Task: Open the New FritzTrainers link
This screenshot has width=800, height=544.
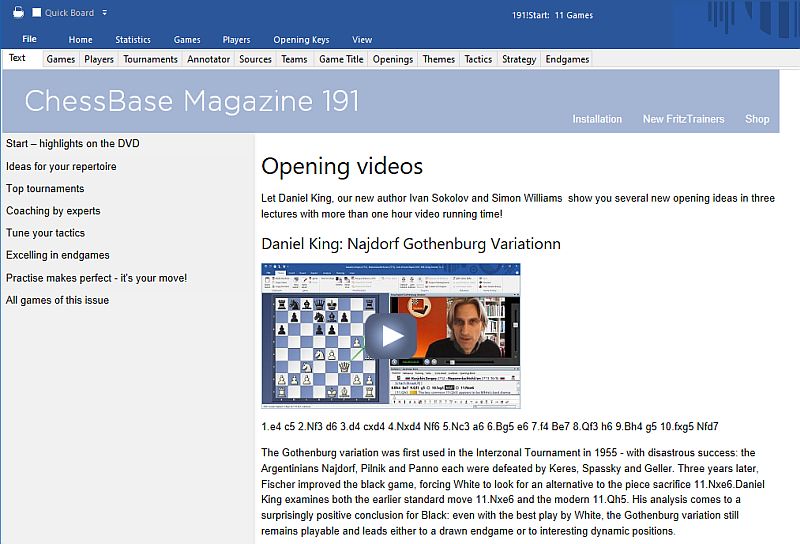Action: tap(683, 119)
